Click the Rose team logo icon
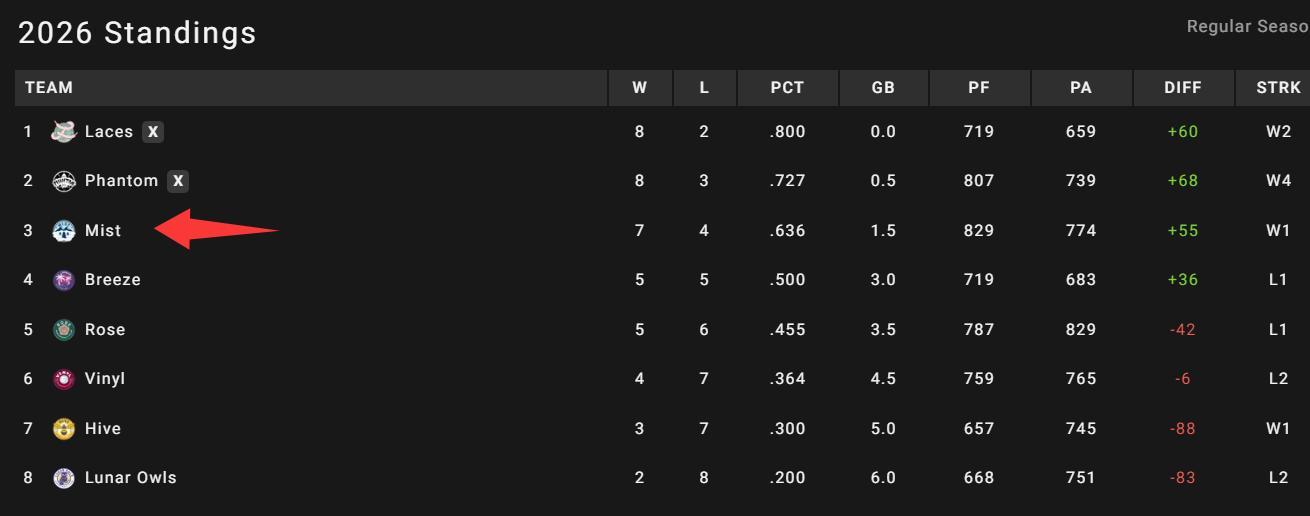Viewport: 1310px width, 516px height. pos(64,329)
